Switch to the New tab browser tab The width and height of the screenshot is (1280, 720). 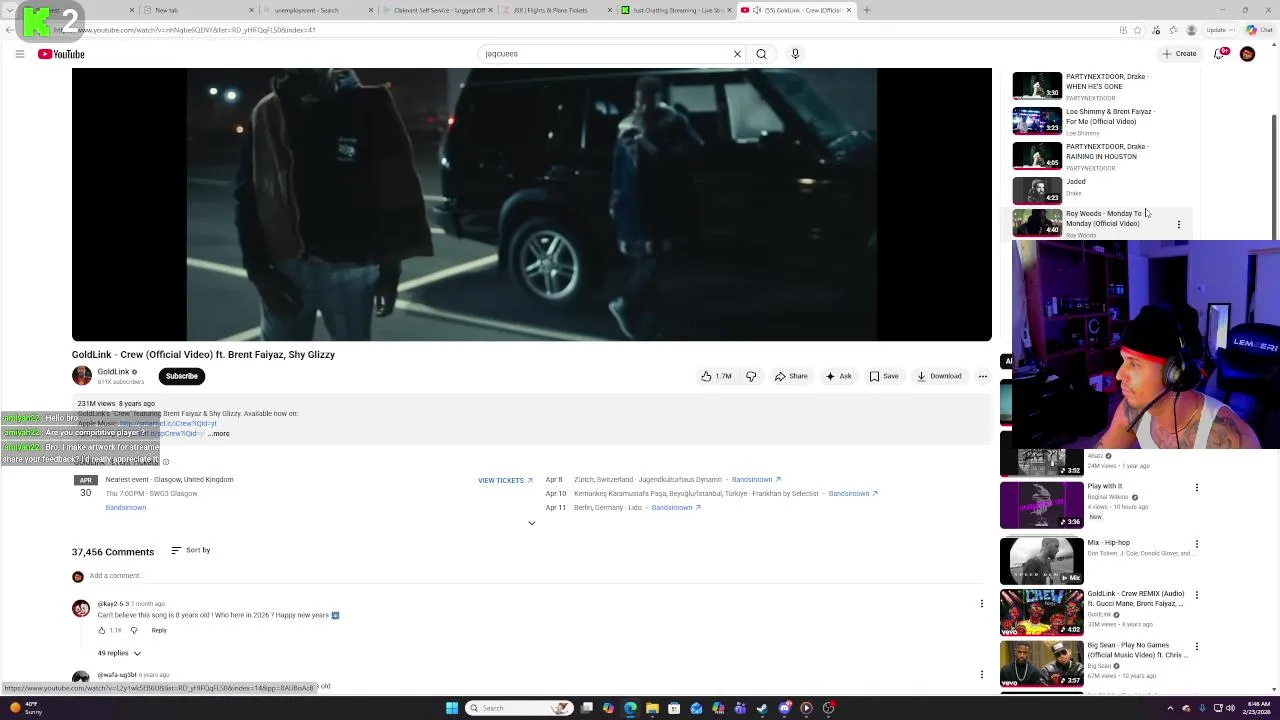point(198,10)
